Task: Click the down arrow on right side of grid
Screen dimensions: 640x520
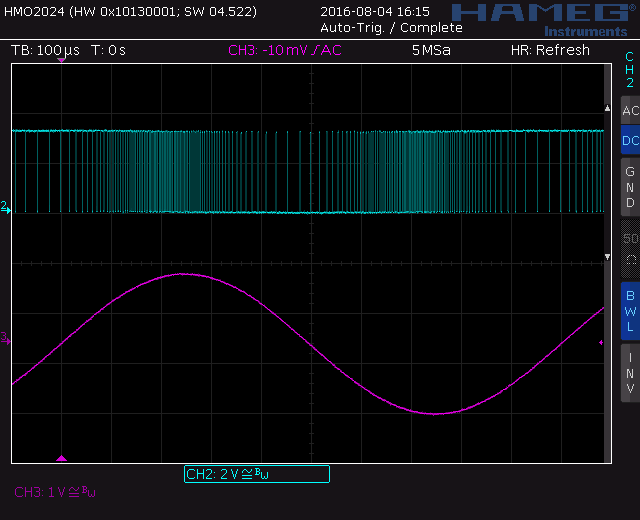Action: pos(606,258)
